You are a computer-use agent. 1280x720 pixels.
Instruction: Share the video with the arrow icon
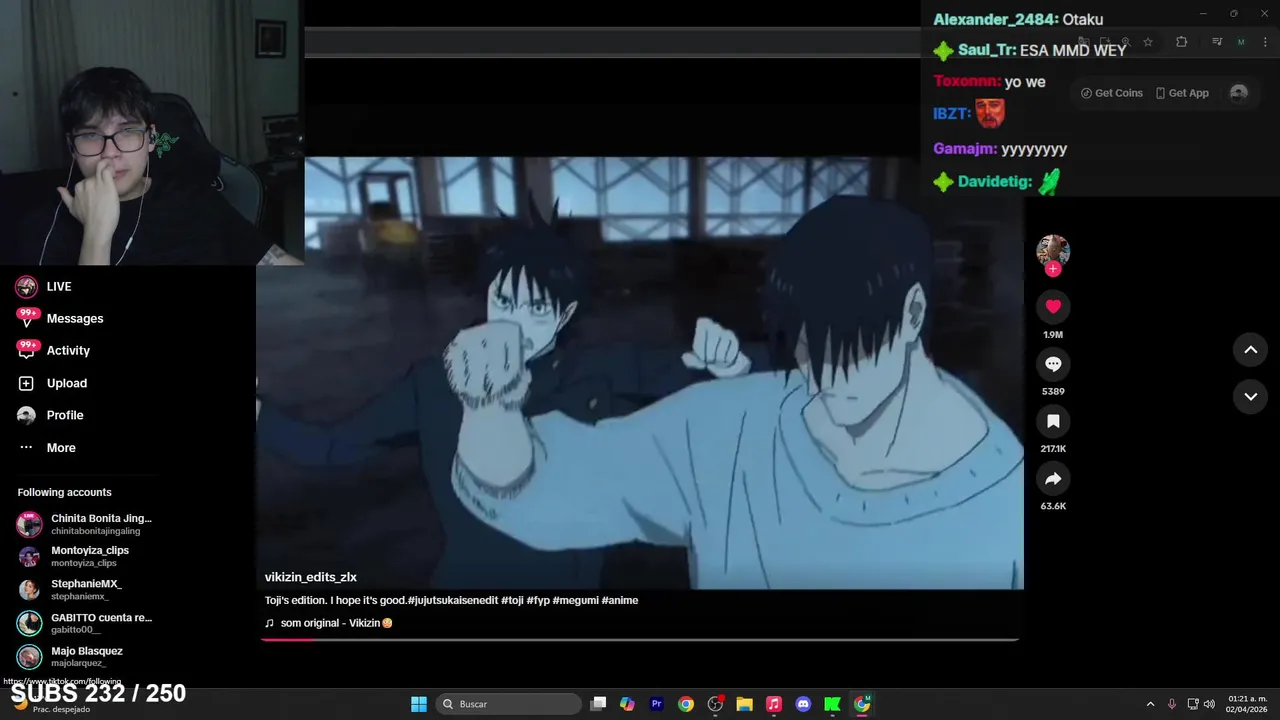click(x=1053, y=479)
